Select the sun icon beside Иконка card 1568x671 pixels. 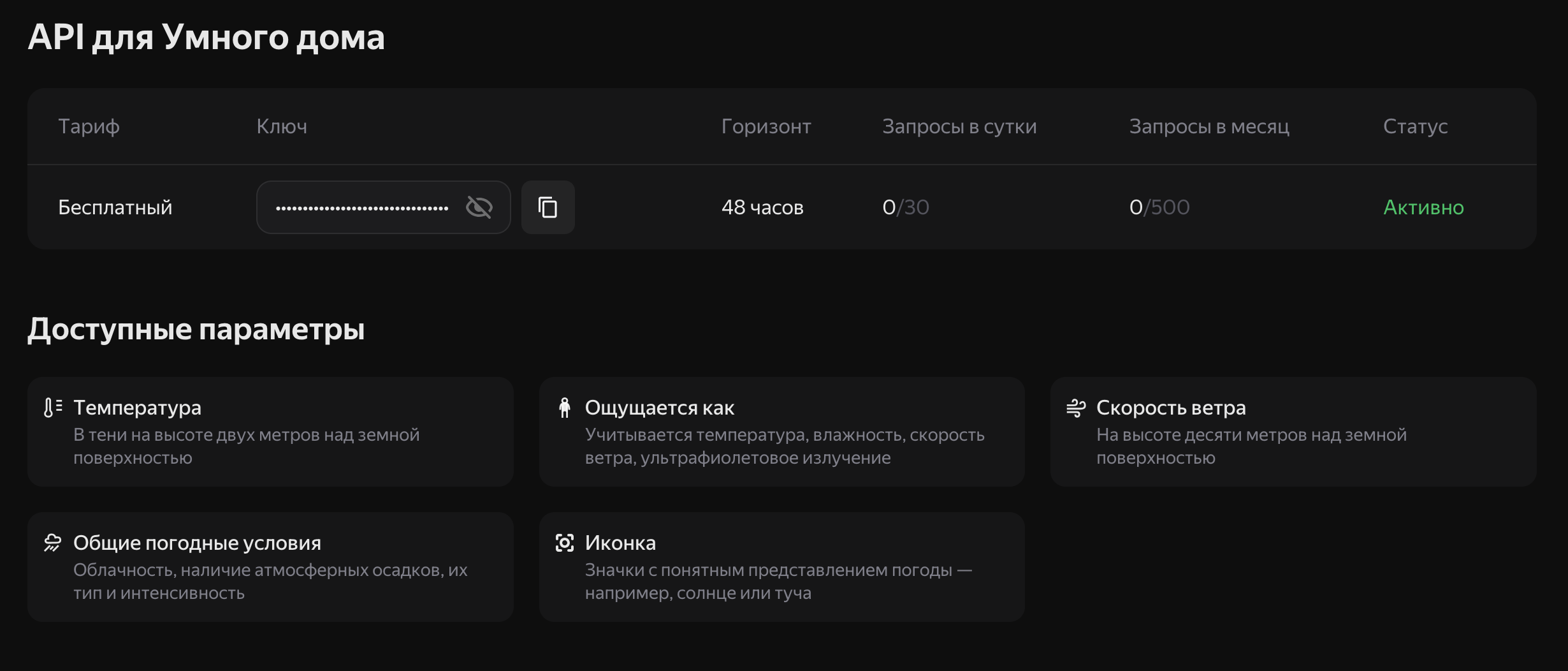click(564, 543)
